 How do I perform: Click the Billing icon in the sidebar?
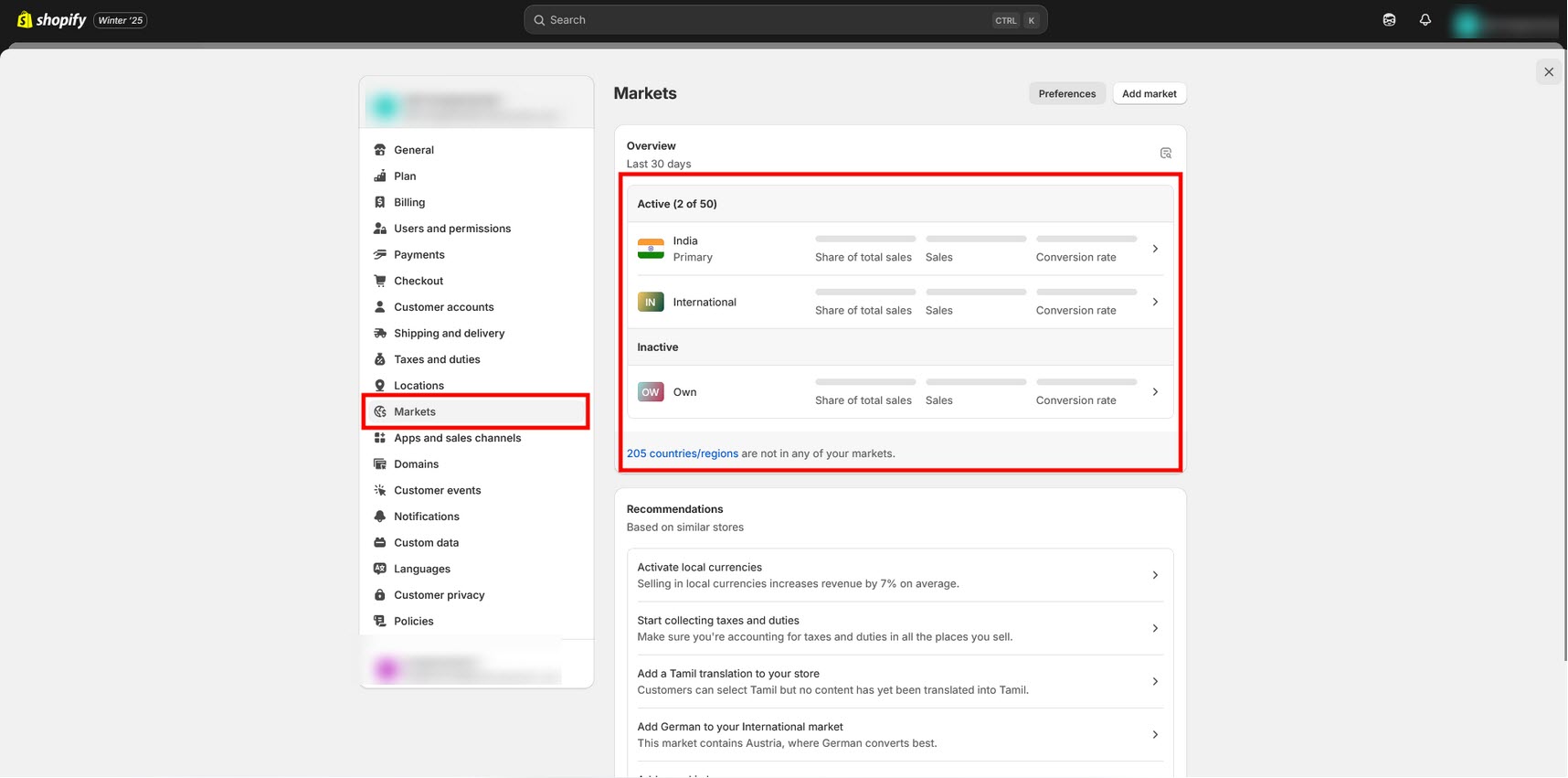pos(380,202)
